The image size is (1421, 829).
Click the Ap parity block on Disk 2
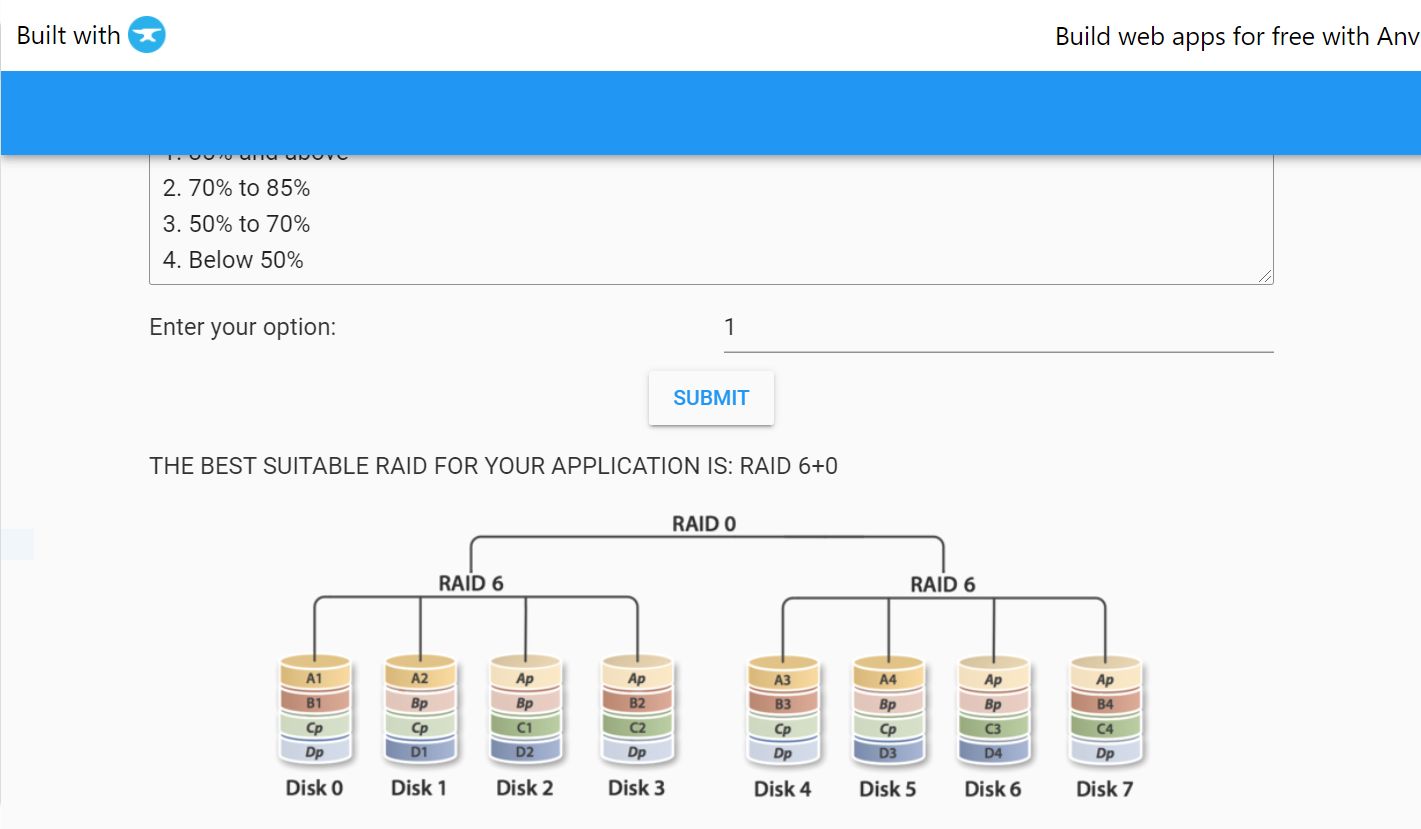525,677
